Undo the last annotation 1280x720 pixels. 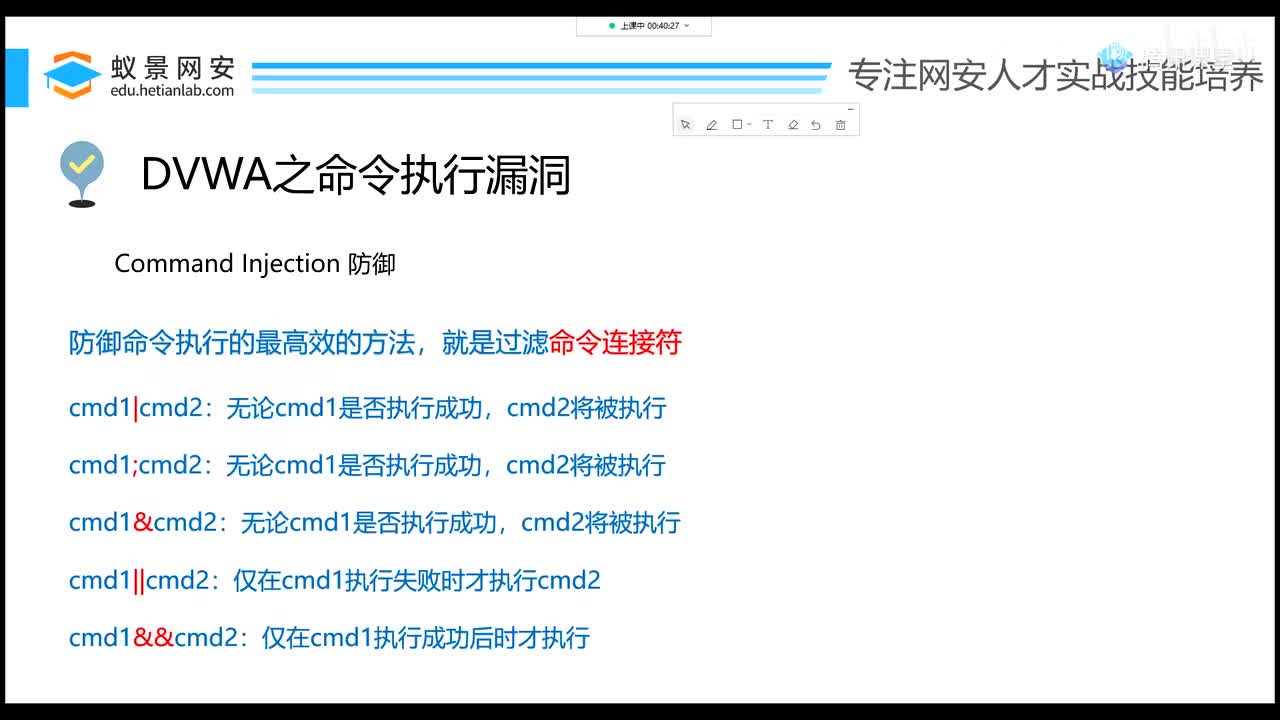816,125
